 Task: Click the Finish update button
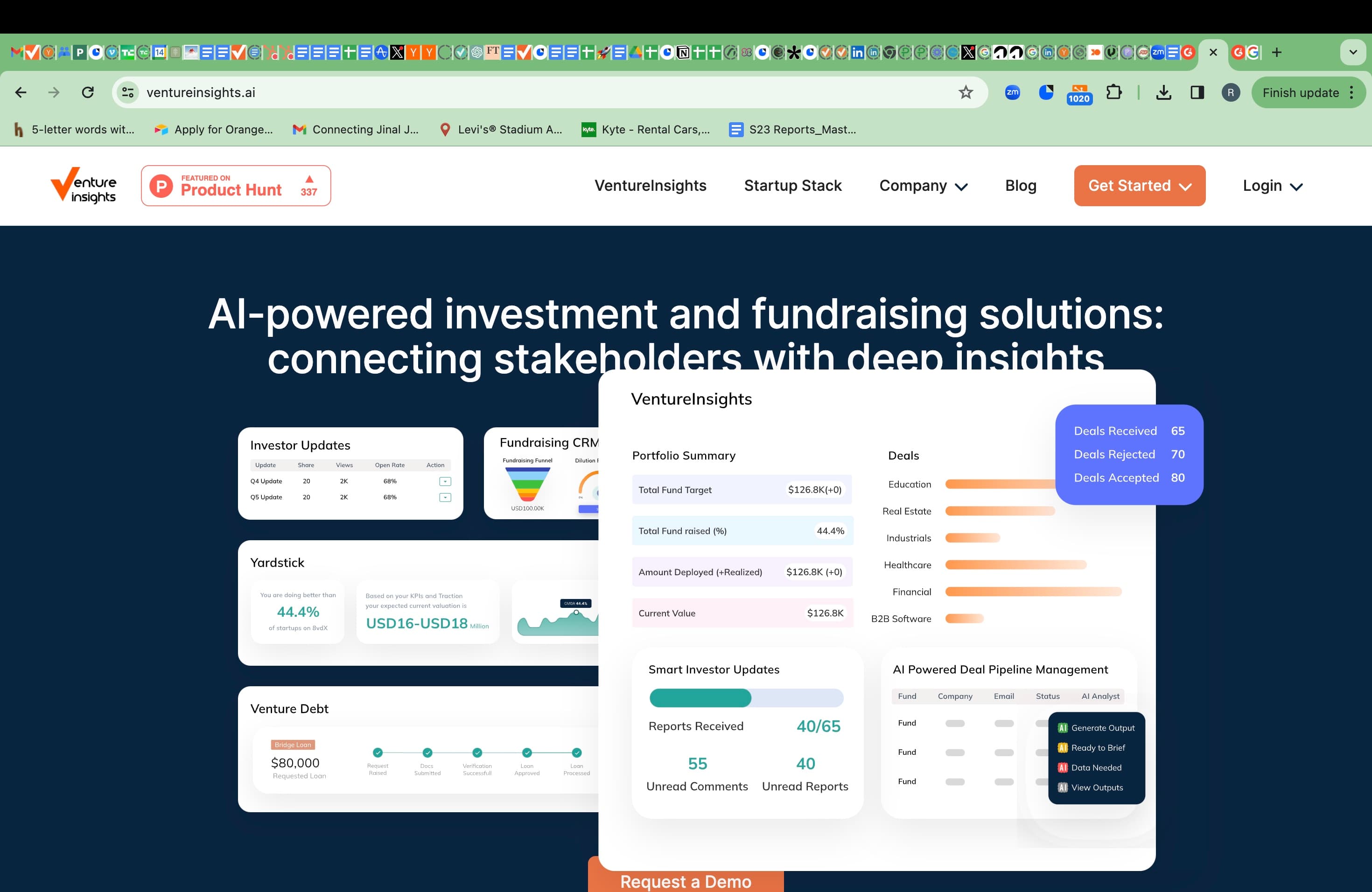1301,92
